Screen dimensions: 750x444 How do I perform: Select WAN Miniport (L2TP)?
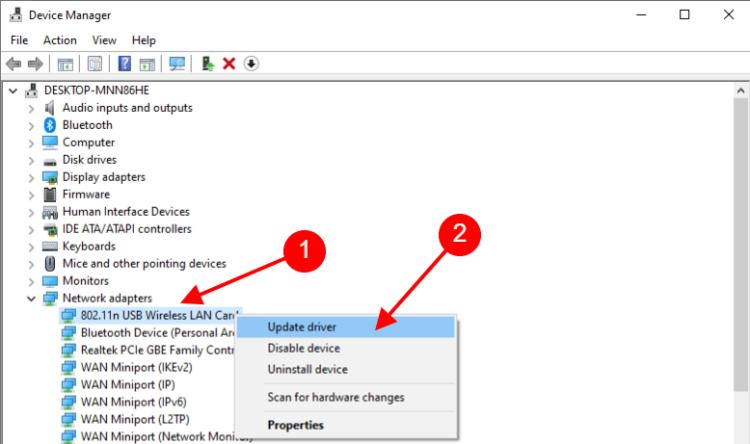135,419
